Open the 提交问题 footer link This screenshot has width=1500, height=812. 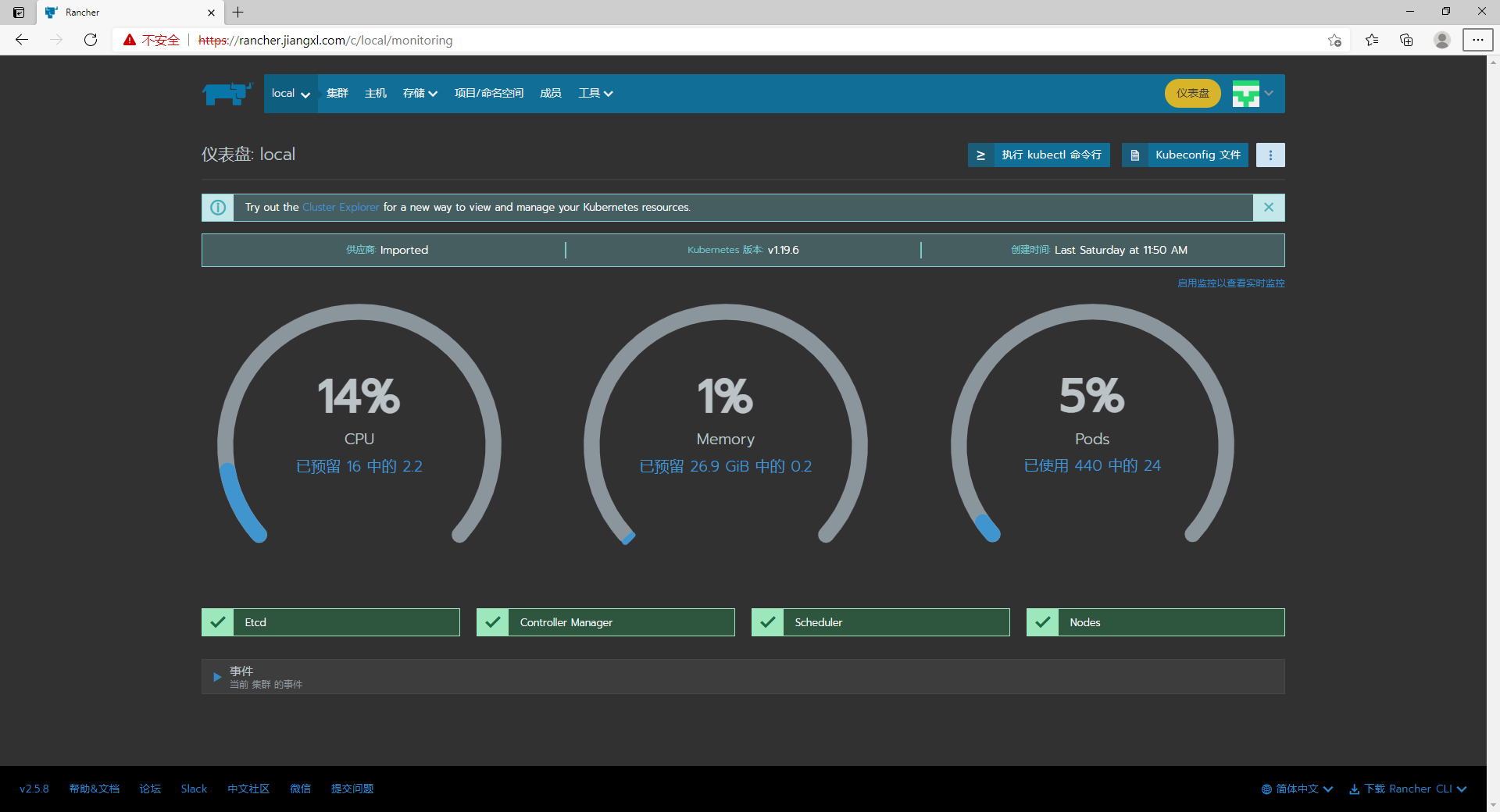[x=352, y=789]
